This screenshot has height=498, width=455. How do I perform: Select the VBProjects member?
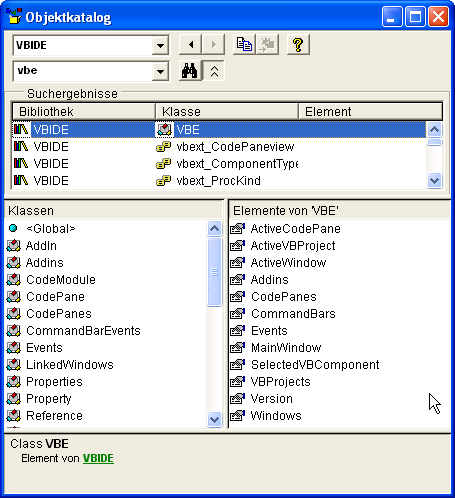[280, 382]
